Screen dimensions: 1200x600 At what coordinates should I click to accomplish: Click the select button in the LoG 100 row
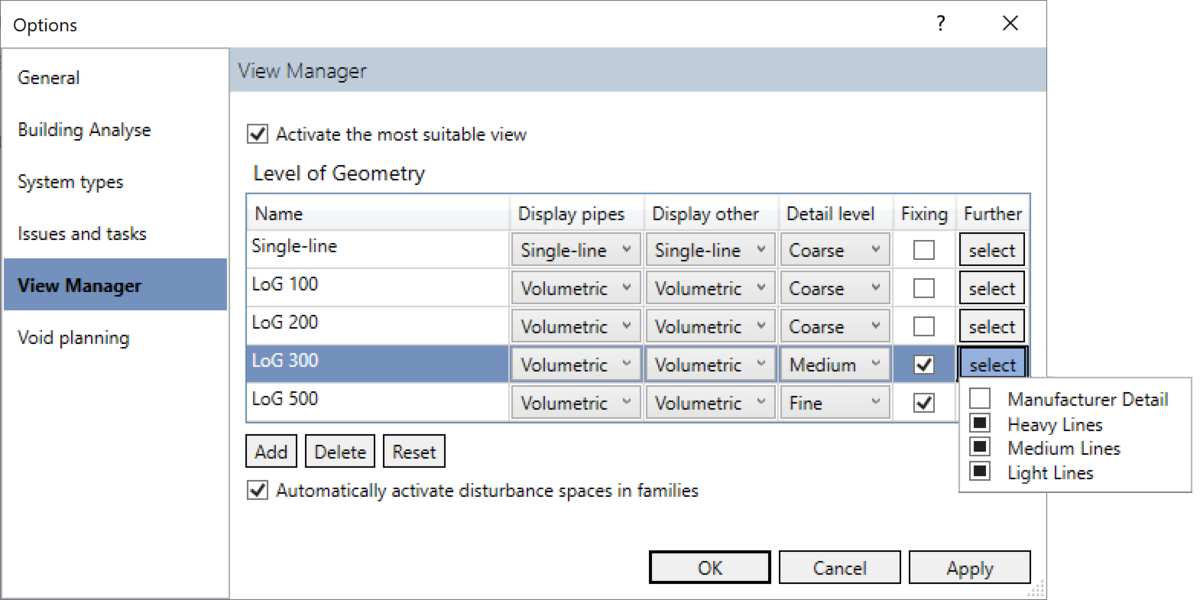click(x=991, y=287)
